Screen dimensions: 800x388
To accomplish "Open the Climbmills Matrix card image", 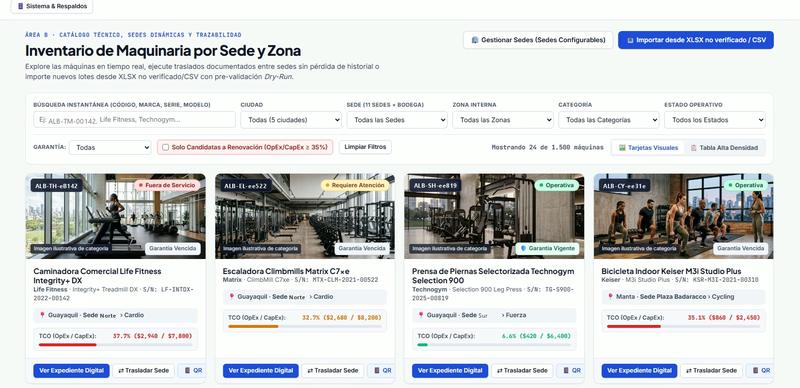I will [305, 216].
